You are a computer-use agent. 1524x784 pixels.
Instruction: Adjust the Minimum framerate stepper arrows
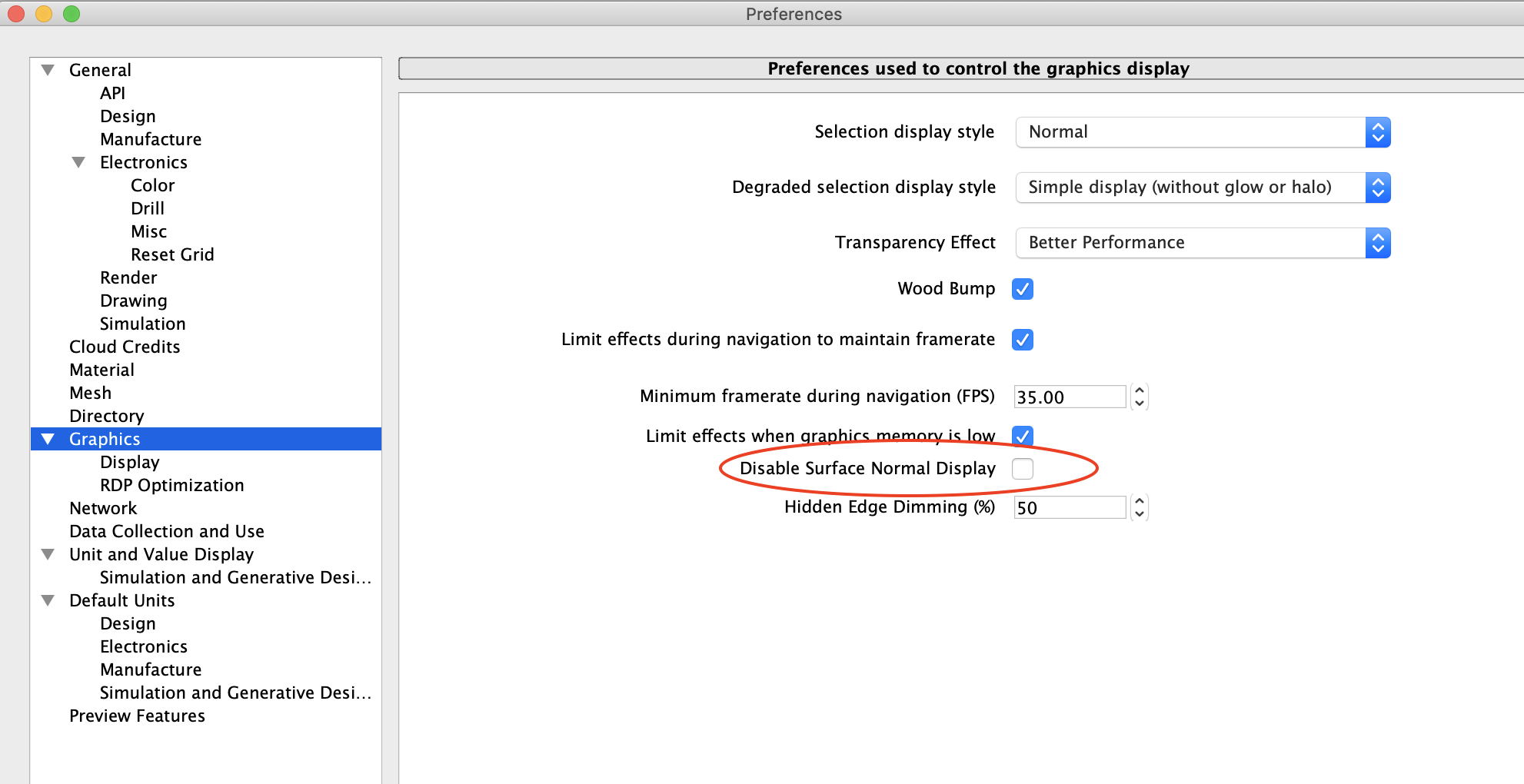coord(1140,397)
